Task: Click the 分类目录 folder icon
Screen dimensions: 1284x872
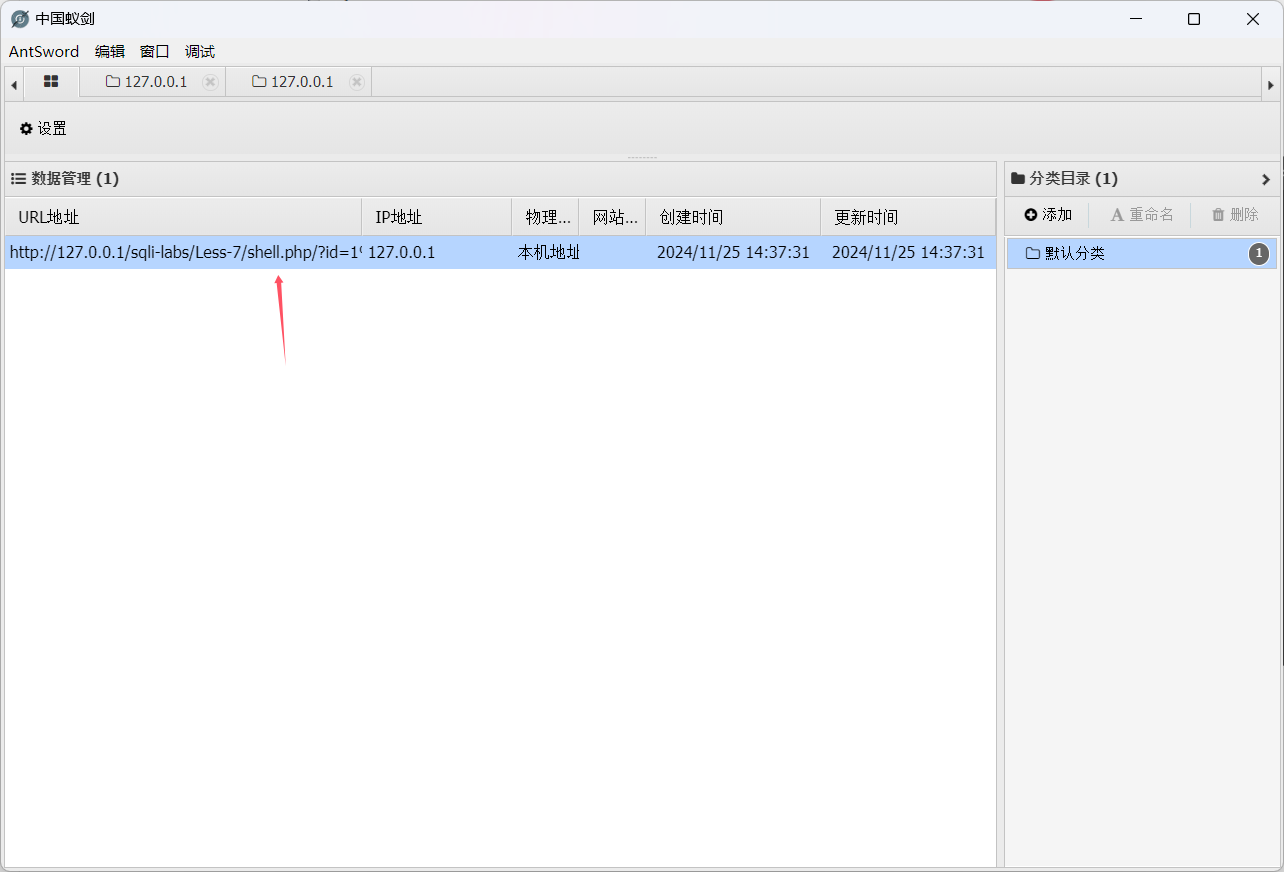Action: (1018, 179)
